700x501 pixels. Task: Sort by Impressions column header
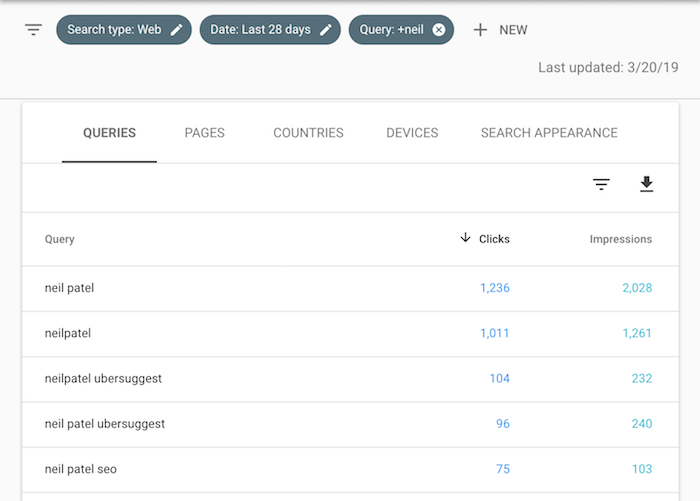tap(621, 239)
